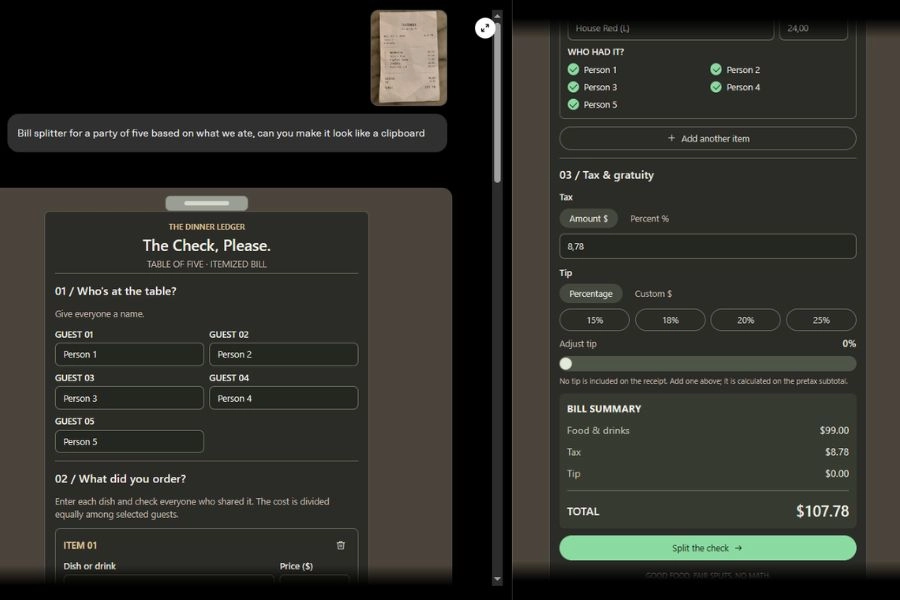The width and height of the screenshot is (900, 600).
Task: Switch tax mode to Percent %
Action: click(x=649, y=219)
